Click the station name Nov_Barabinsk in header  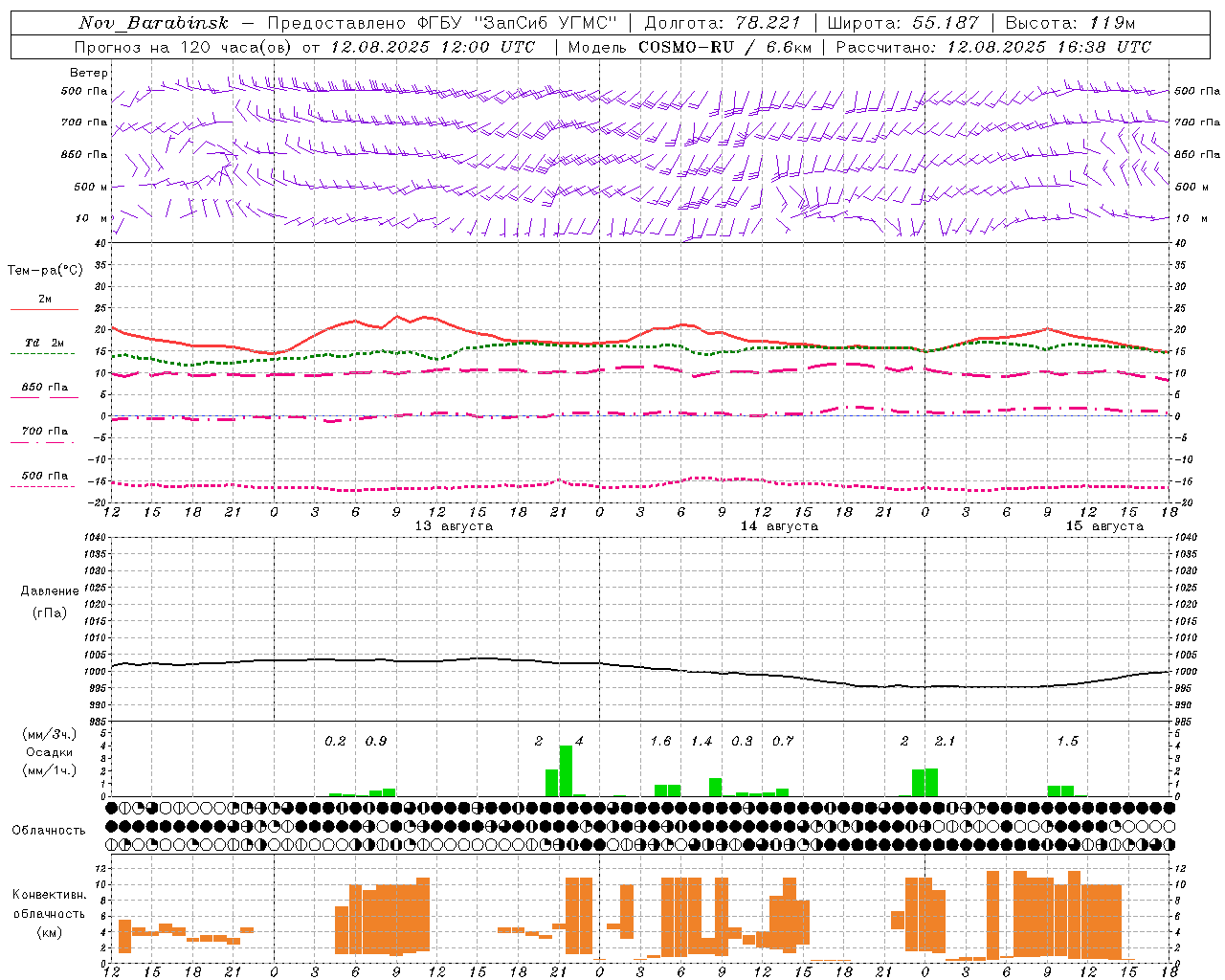(x=153, y=23)
